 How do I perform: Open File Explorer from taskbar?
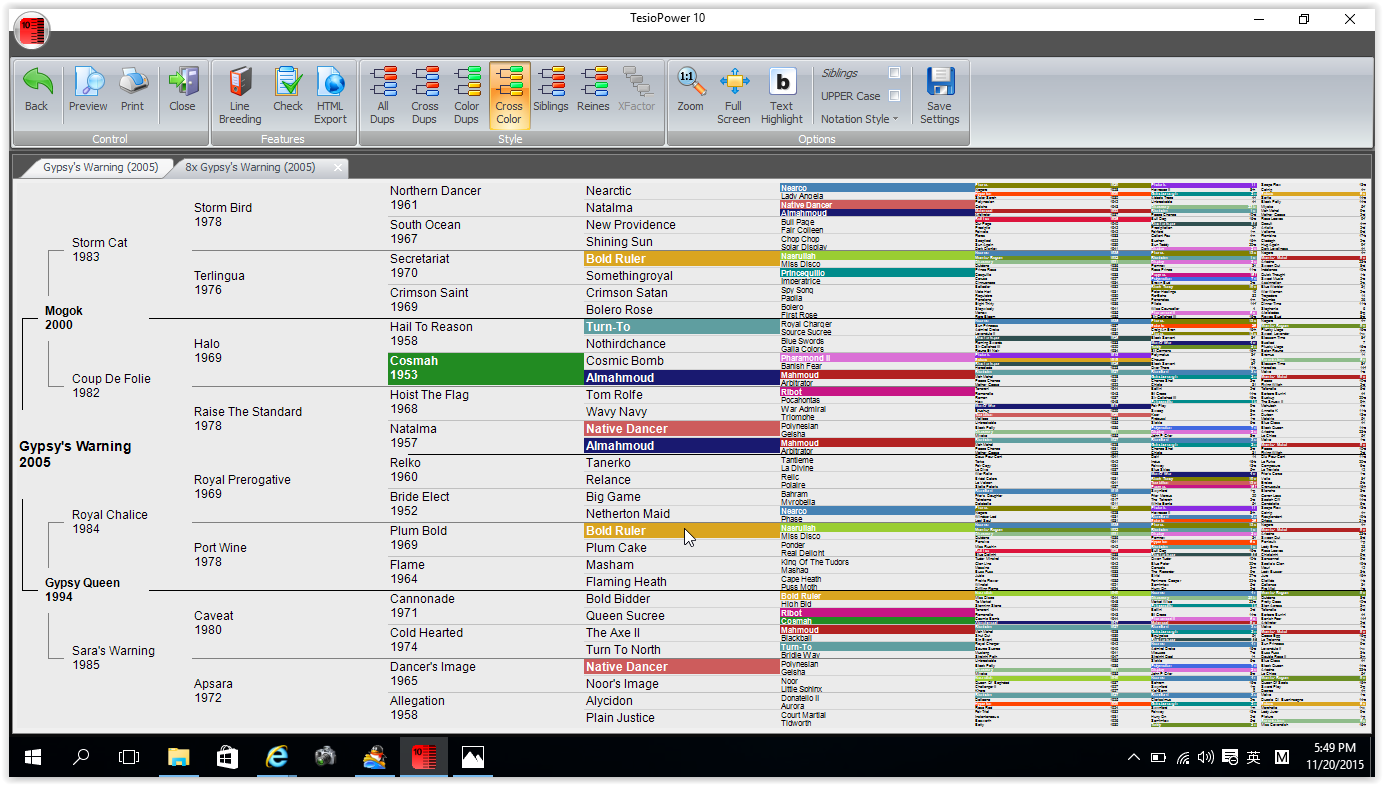pos(178,758)
